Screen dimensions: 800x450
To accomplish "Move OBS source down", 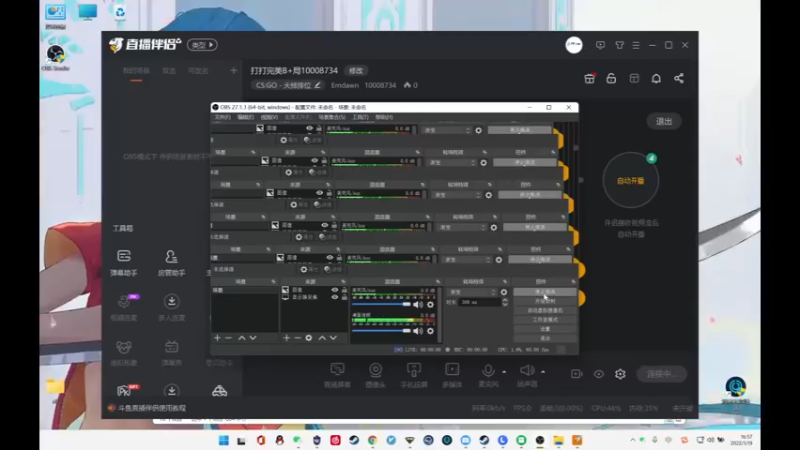I will pyautogui.click(x=333, y=338).
